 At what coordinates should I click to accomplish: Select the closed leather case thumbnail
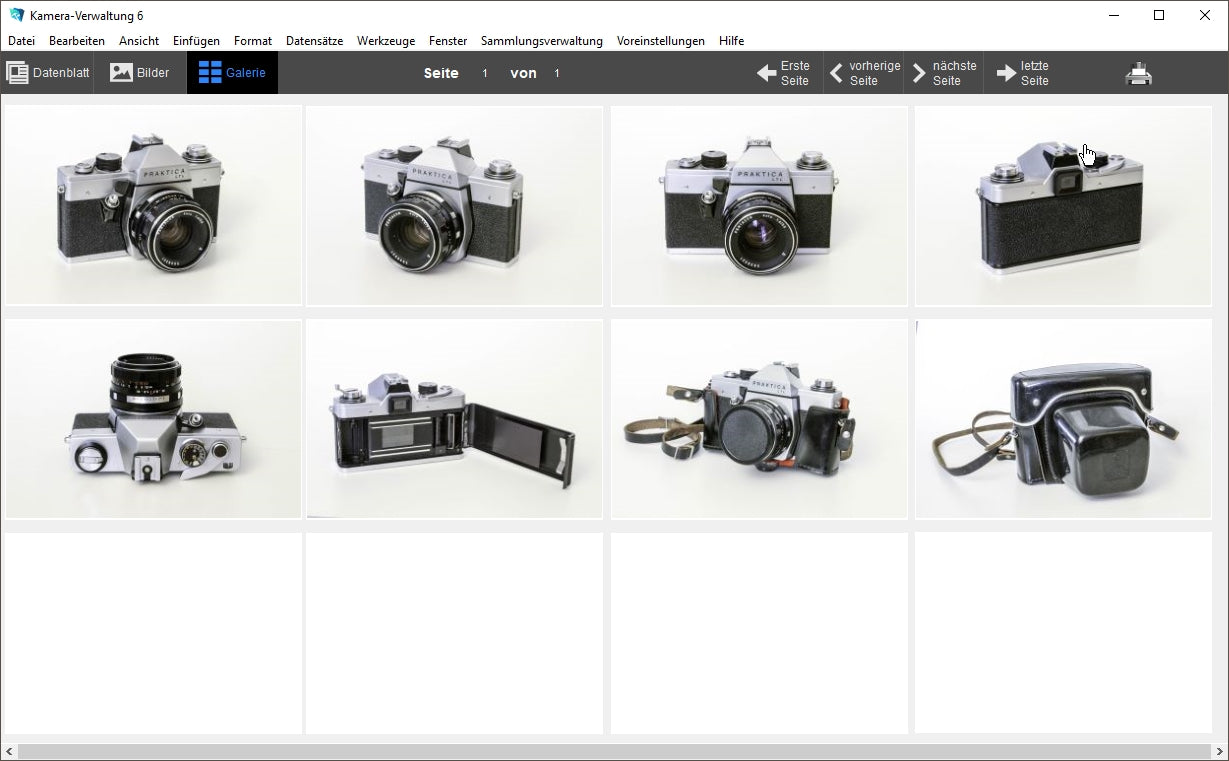[x=1063, y=419]
